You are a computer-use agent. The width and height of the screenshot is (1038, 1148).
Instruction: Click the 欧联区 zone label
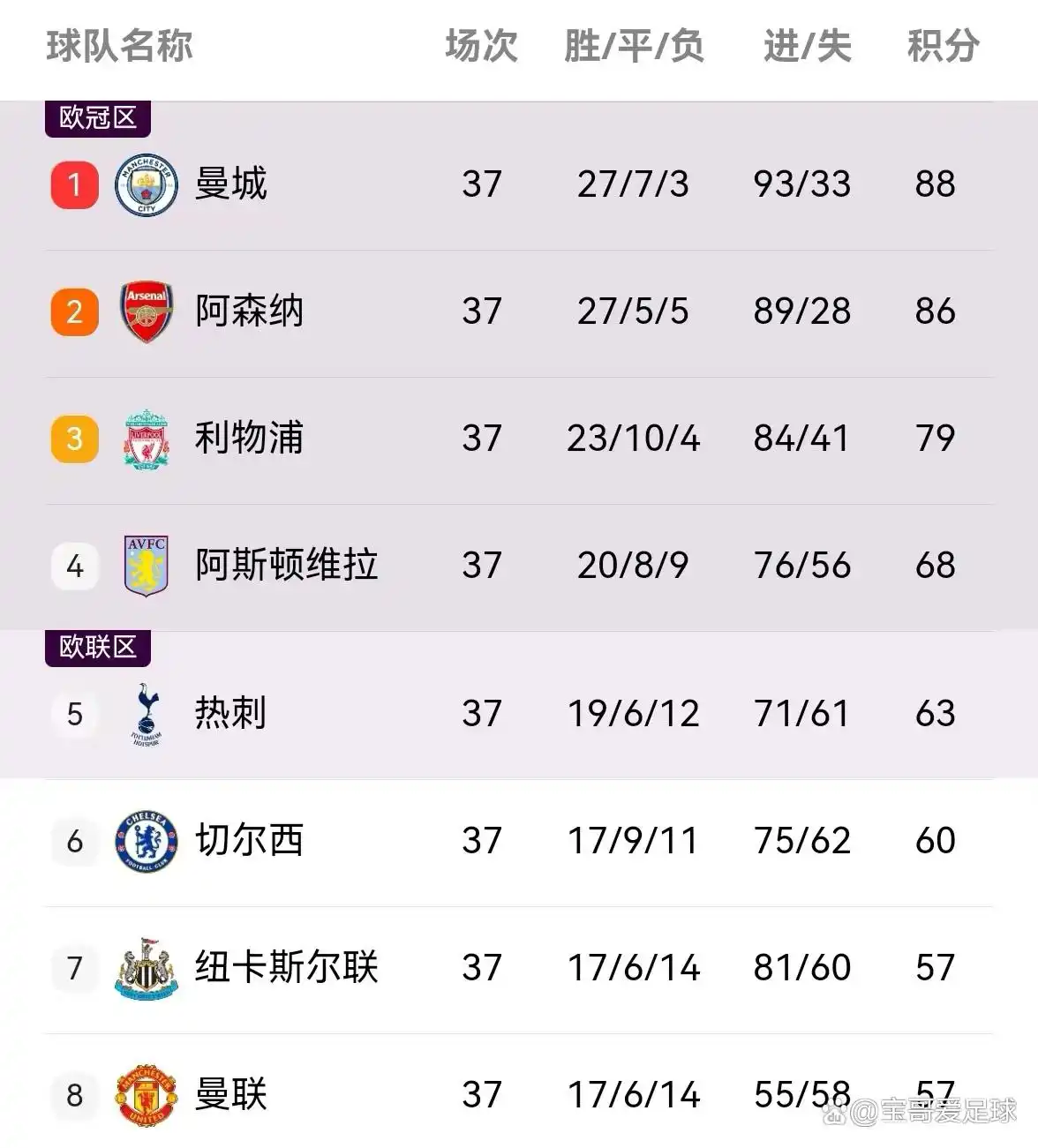(98, 648)
